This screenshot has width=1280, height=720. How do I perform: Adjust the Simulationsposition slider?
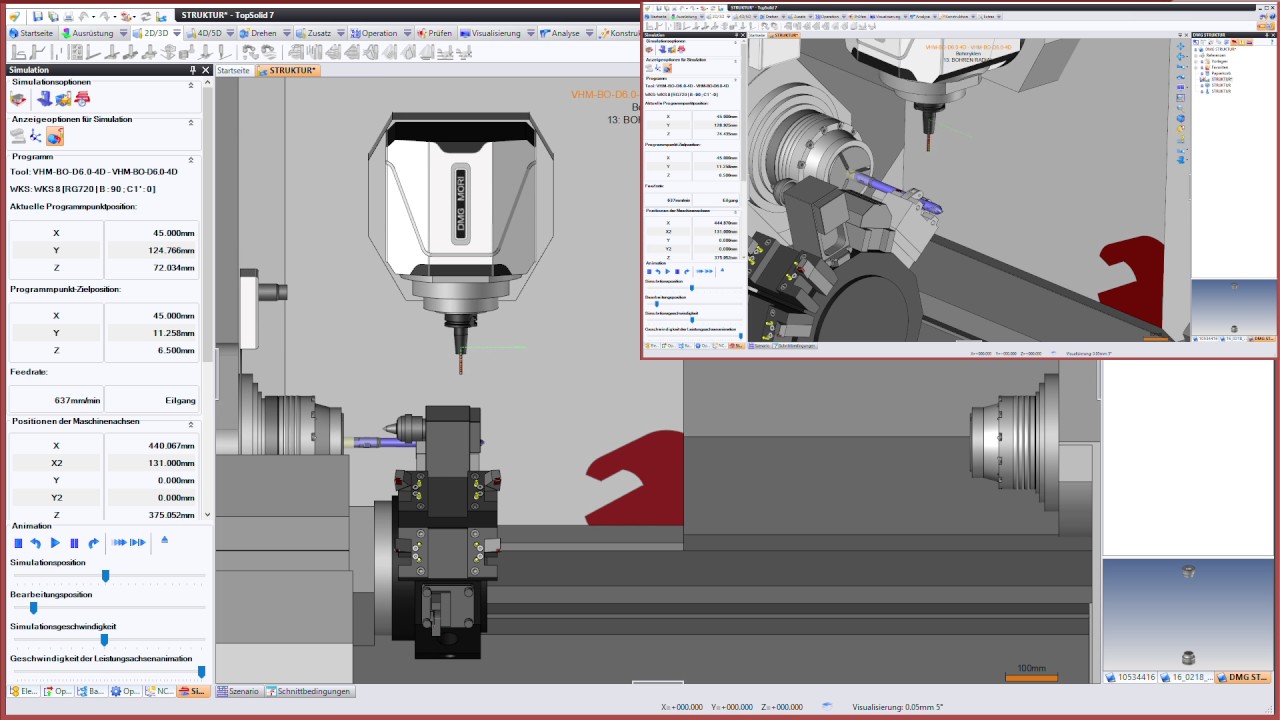(105, 575)
